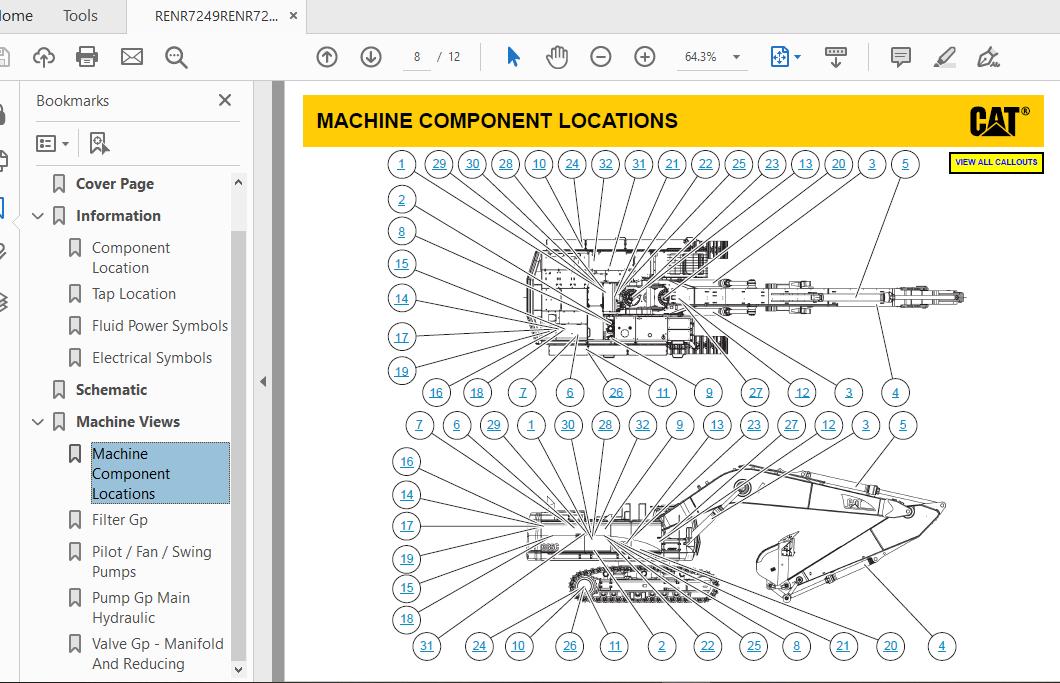This screenshot has height=683, width=1060.
Task: Open the Schematic bookmark
Action: click(111, 390)
